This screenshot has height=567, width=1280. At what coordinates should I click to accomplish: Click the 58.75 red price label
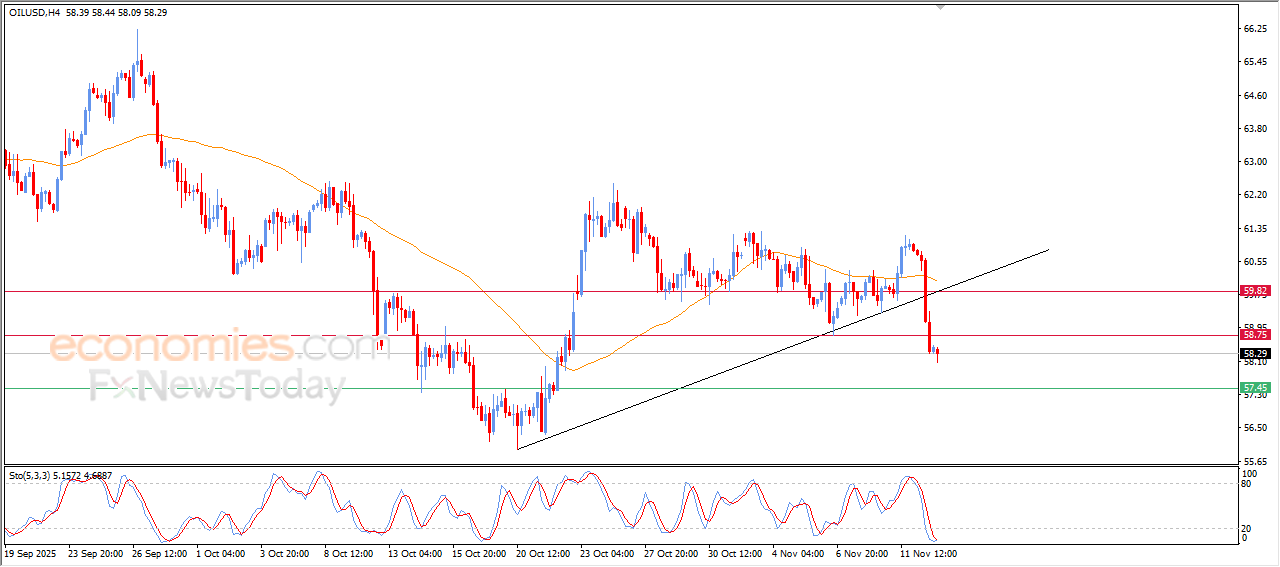(1254, 335)
